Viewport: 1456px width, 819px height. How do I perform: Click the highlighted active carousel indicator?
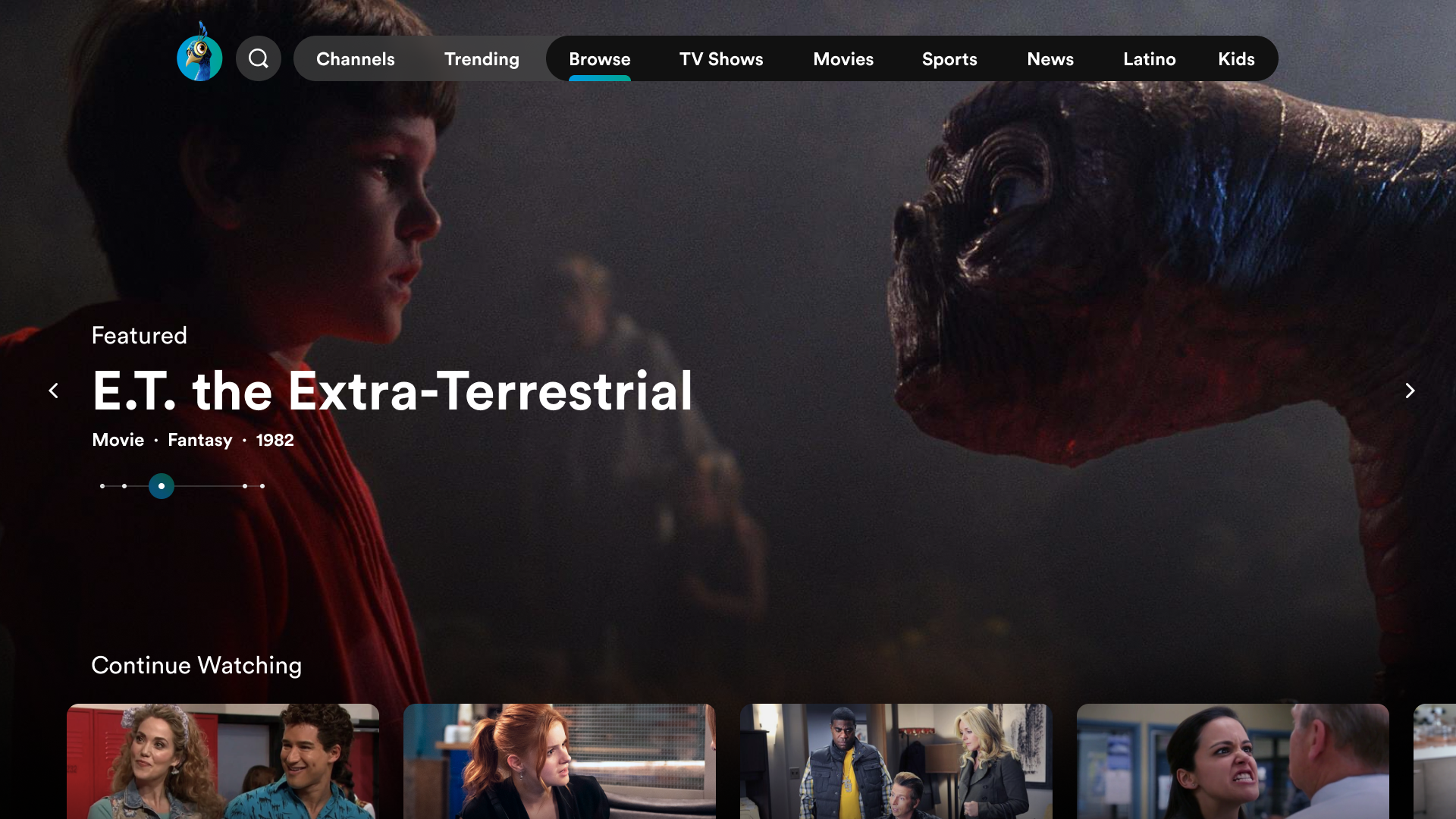[x=162, y=486]
